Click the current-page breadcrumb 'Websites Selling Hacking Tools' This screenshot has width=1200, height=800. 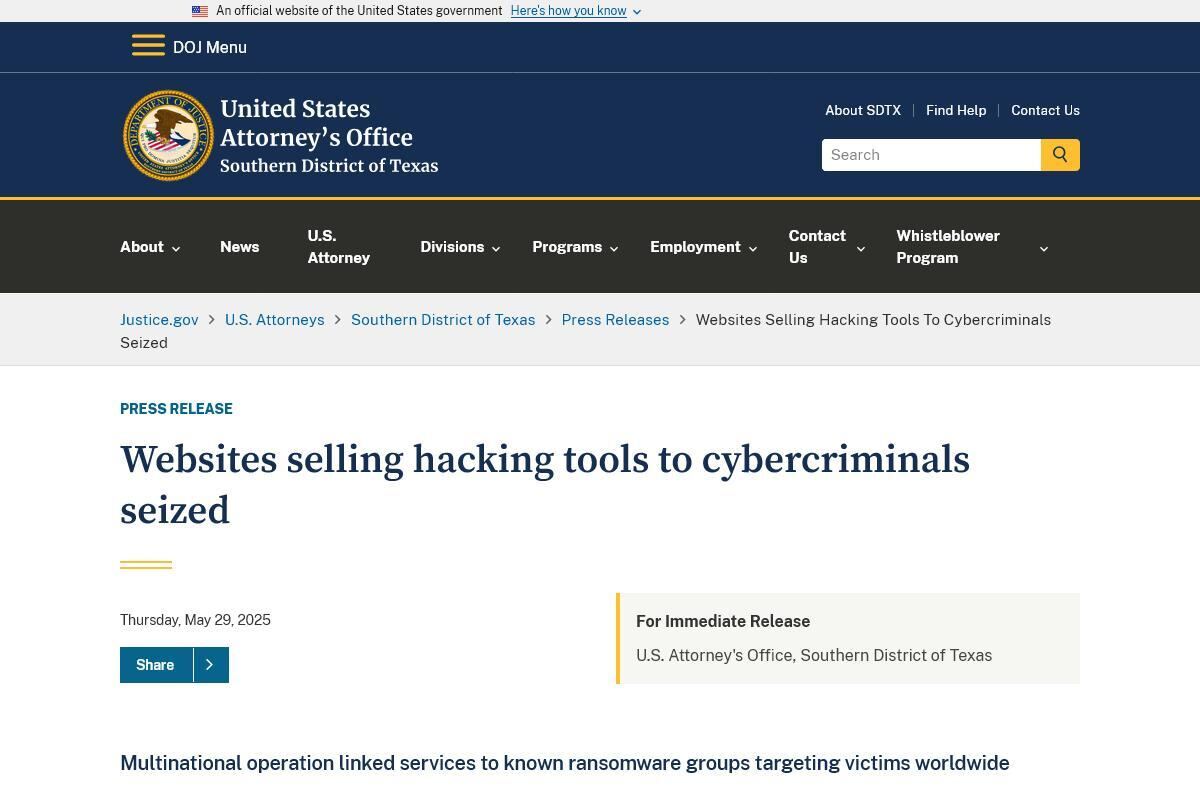[586, 331]
